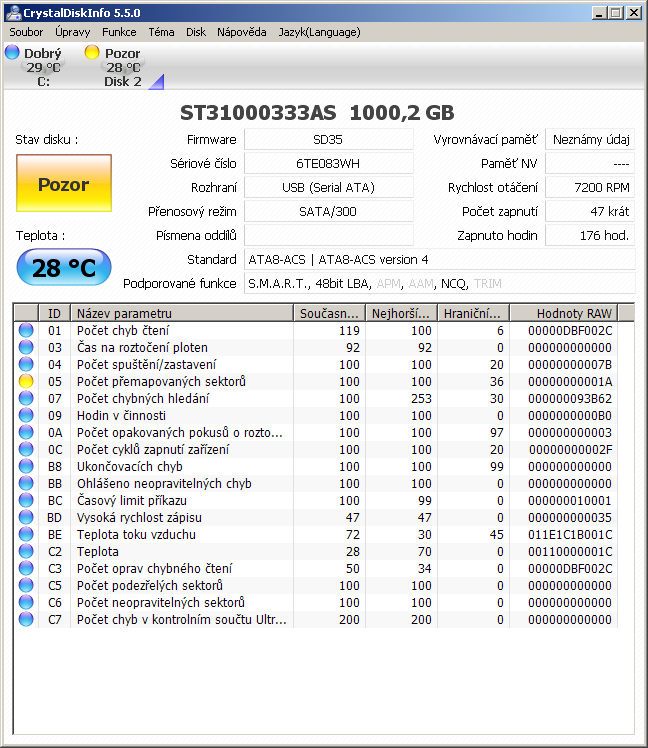Open the Téma menu
Viewport: 648px width, 748px height.
click(161, 32)
